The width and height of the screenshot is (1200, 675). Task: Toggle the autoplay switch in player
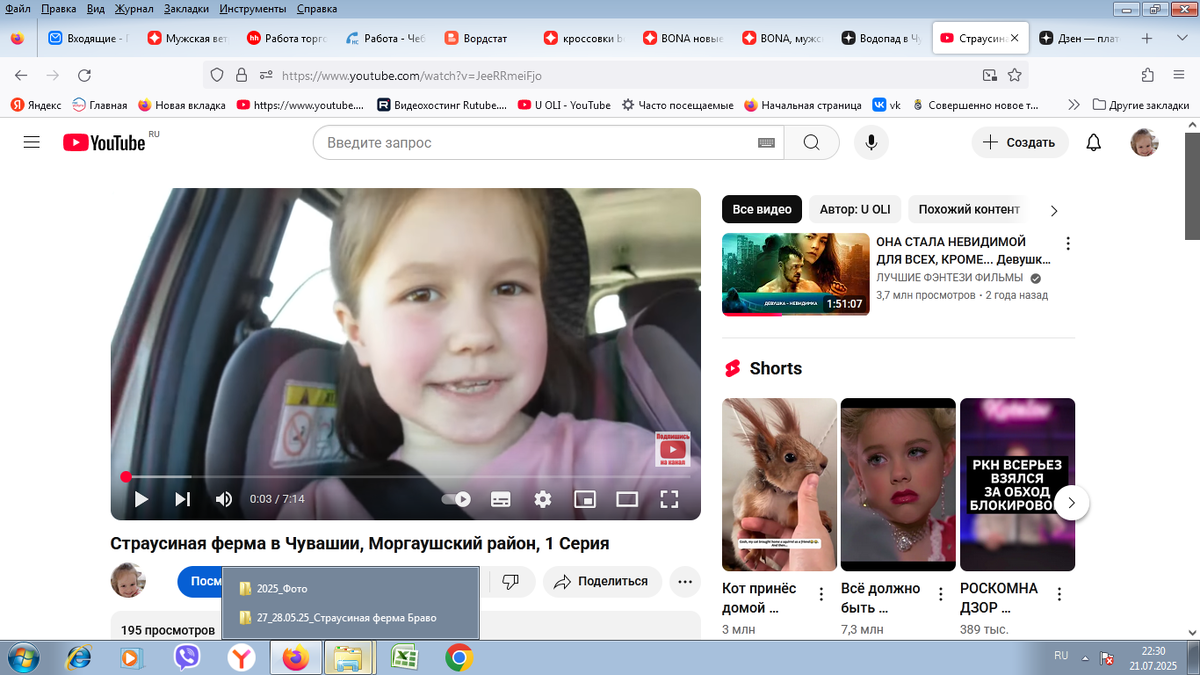coord(456,499)
